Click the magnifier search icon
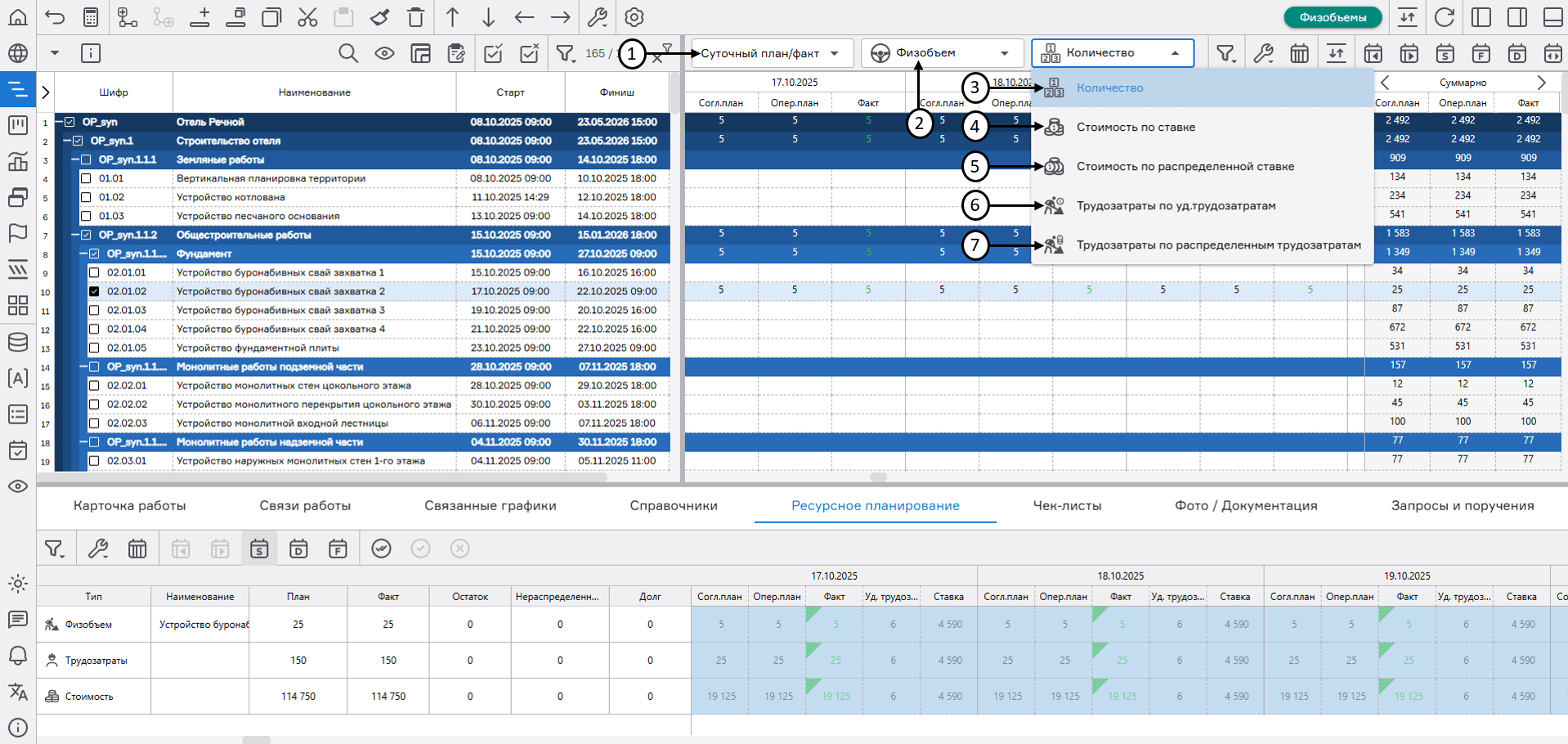The image size is (1568, 744). coord(348,54)
